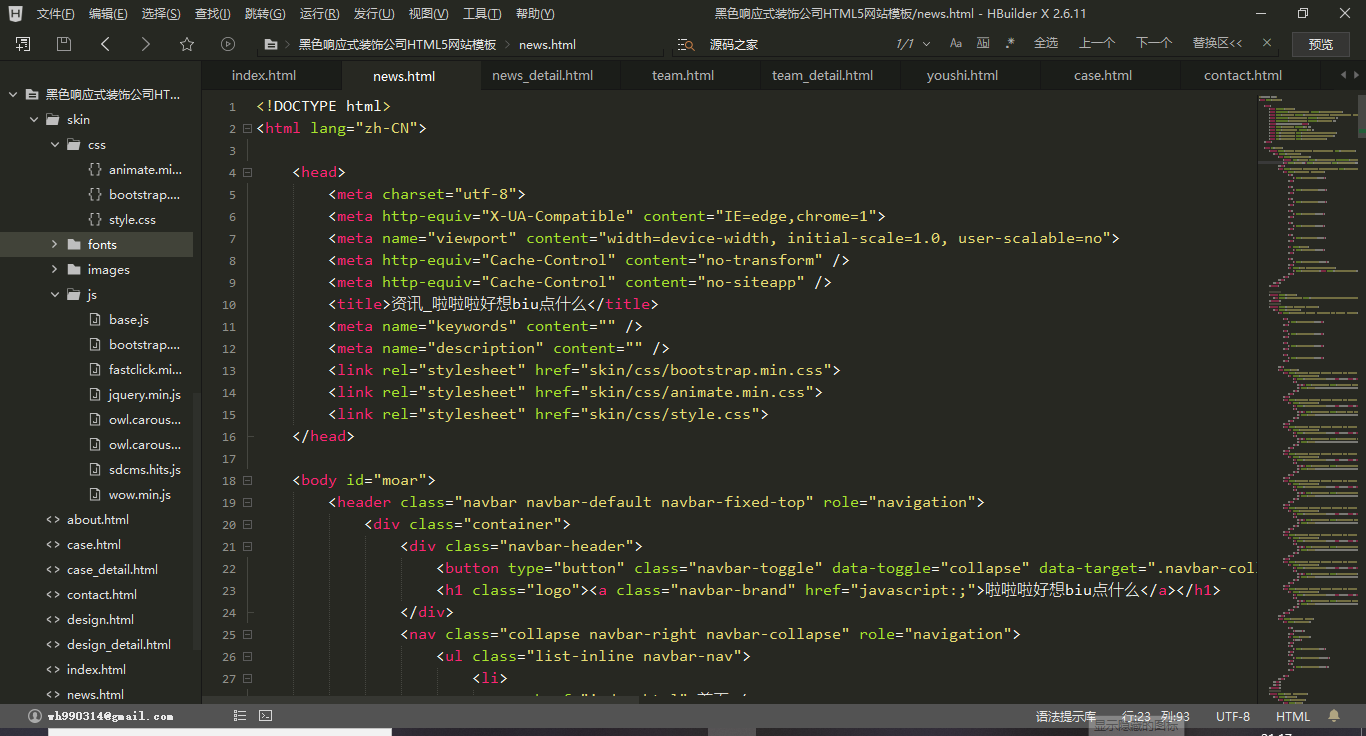1366x736 pixels.
Task: Open the 工具(T) menu
Action: click(482, 14)
